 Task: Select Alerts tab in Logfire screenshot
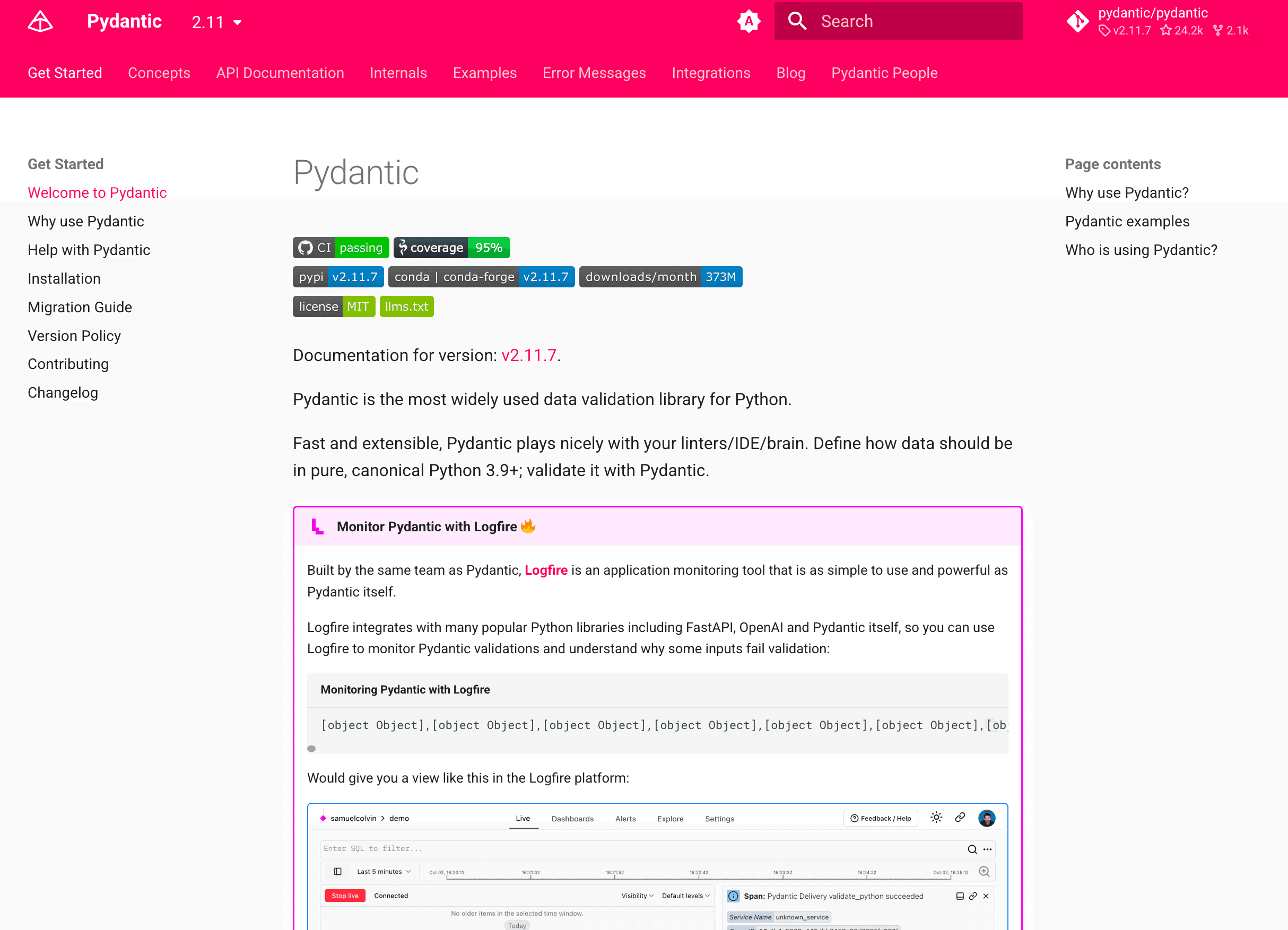(625, 819)
